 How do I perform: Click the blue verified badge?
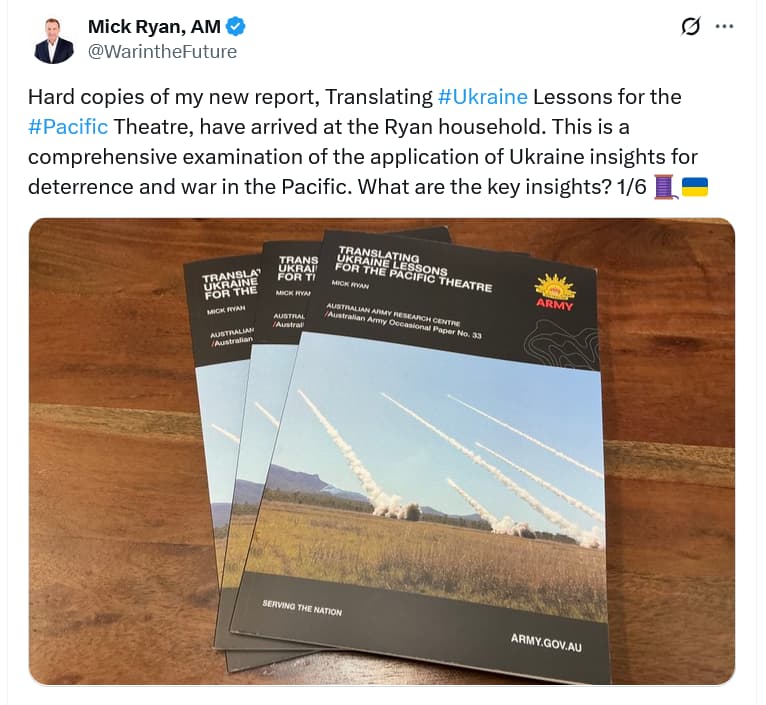click(x=236, y=27)
